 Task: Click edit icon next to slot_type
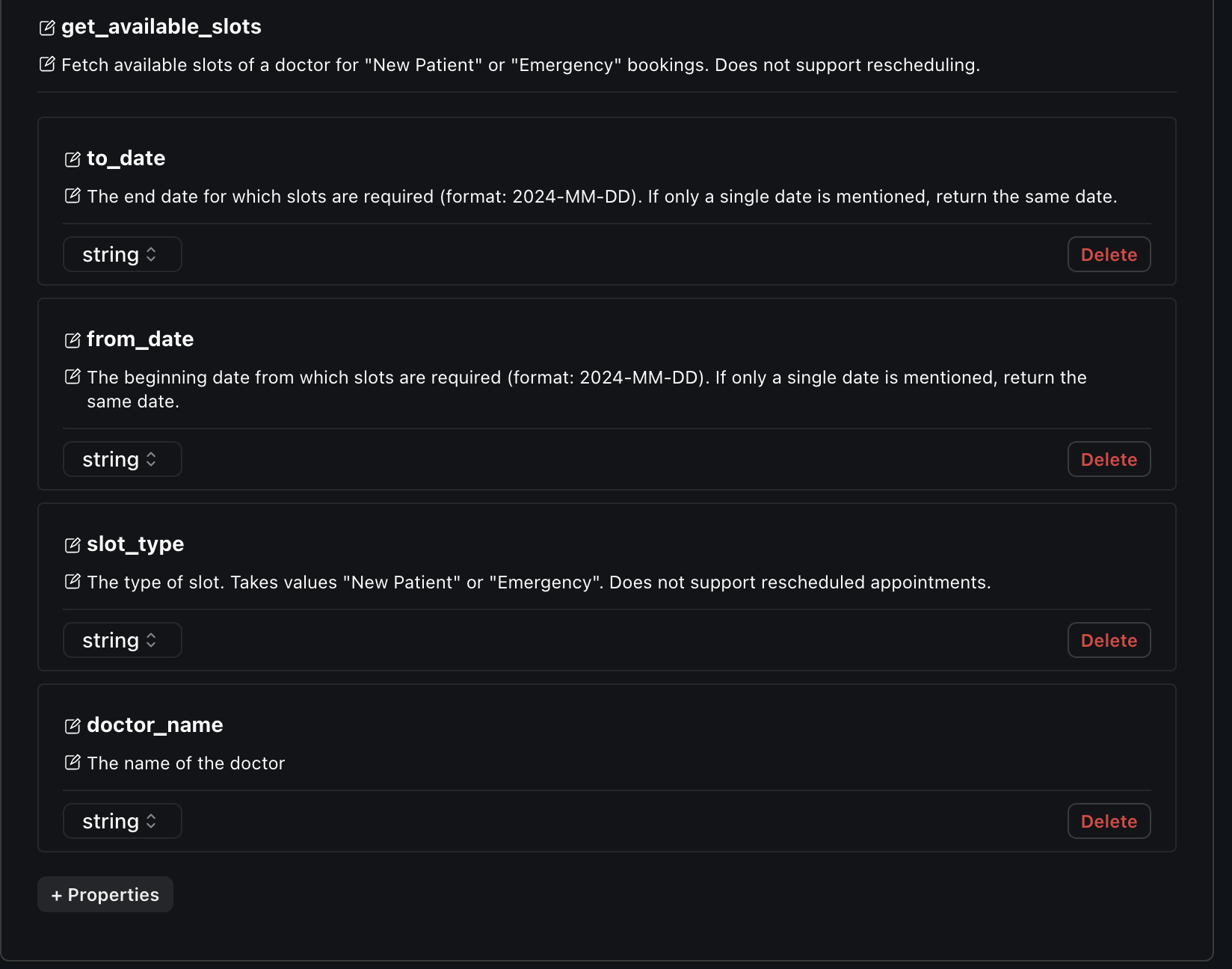coord(73,545)
